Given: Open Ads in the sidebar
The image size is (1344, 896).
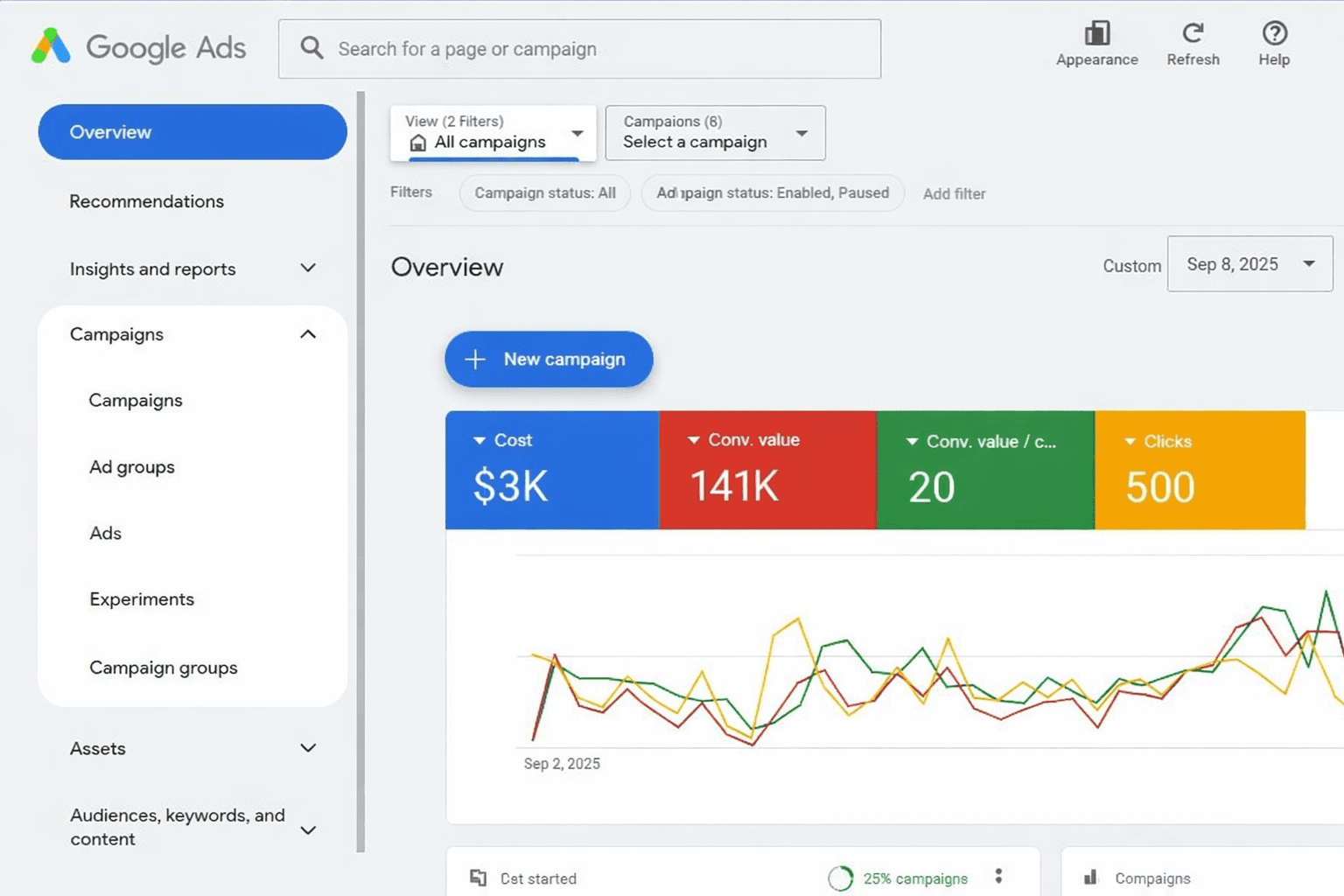Looking at the screenshot, I should 105,533.
